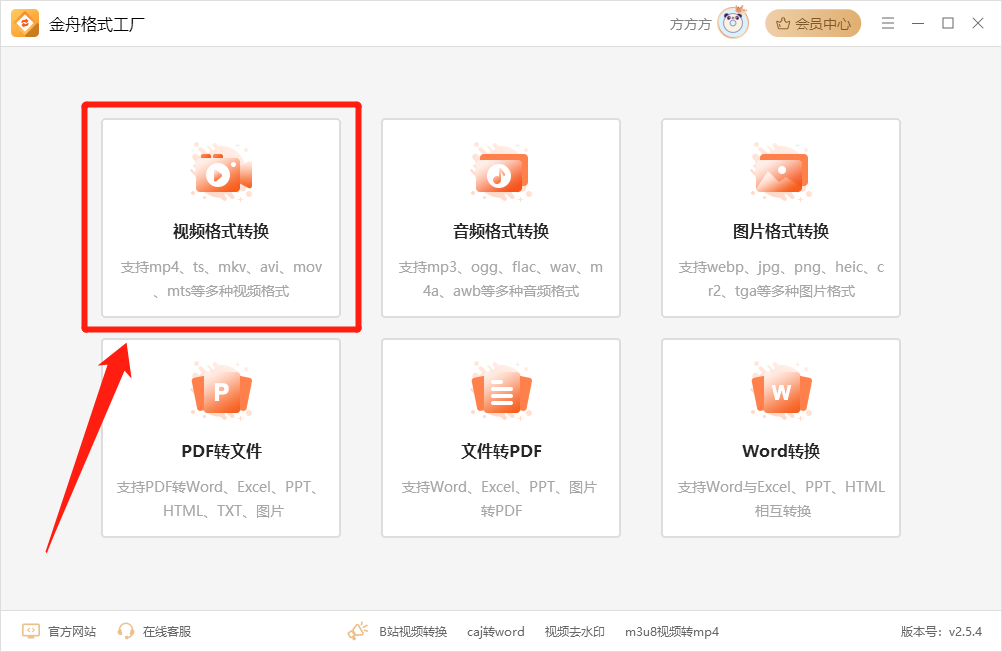Click the PDF转文件 orange P icon
The width and height of the screenshot is (1002, 652).
click(x=221, y=391)
